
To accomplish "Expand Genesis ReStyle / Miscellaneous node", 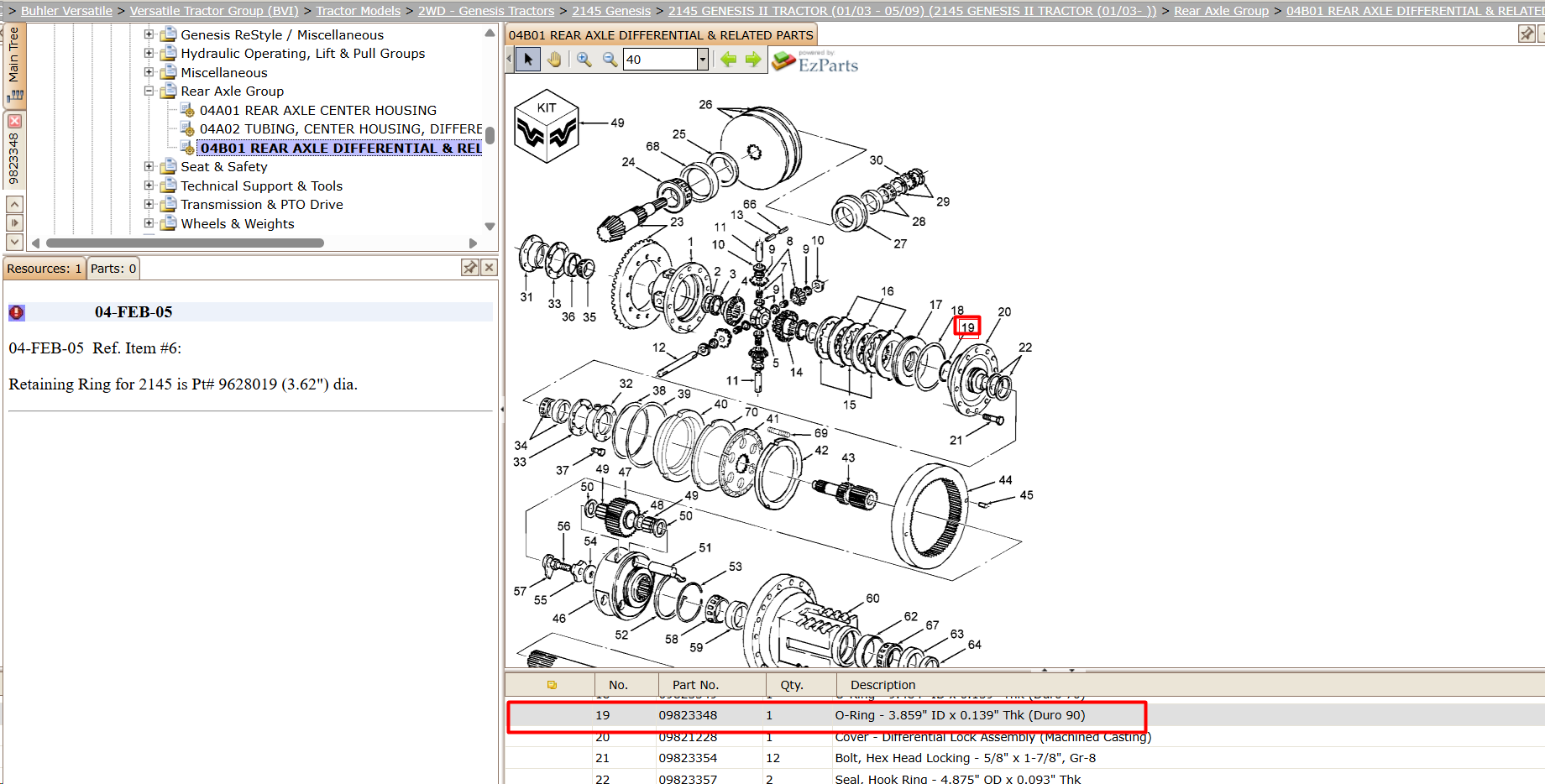I will pyautogui.click(x=149, y=34).
